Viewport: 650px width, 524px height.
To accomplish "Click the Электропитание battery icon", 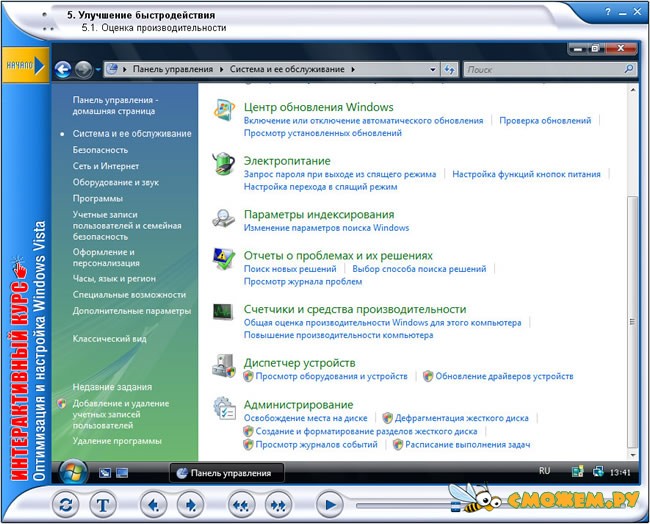I will 224,164.
